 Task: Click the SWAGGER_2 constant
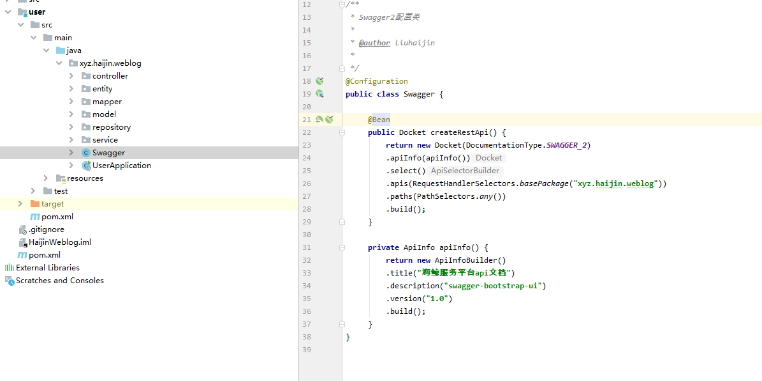pos(567,145)
